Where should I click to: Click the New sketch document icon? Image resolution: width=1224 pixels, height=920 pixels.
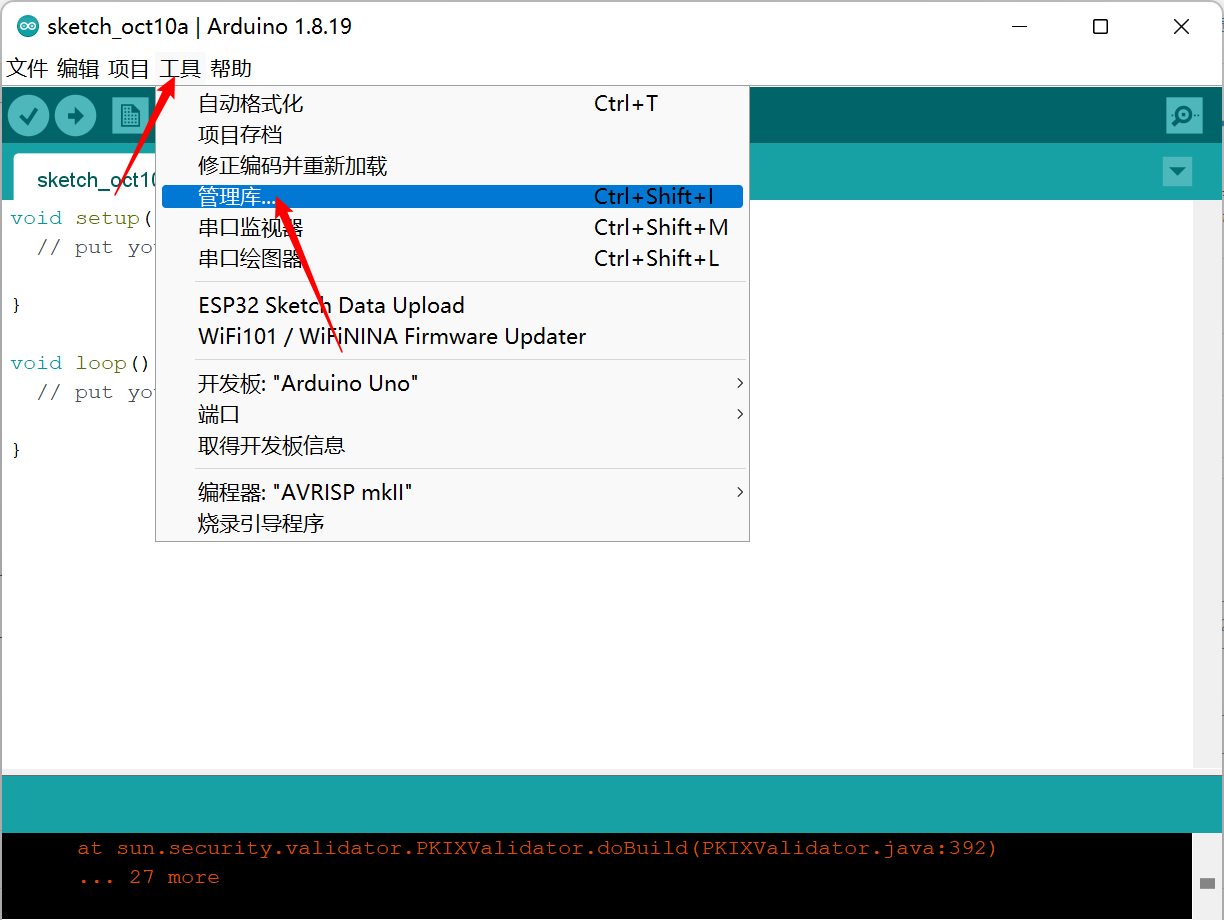click(129, 116)
